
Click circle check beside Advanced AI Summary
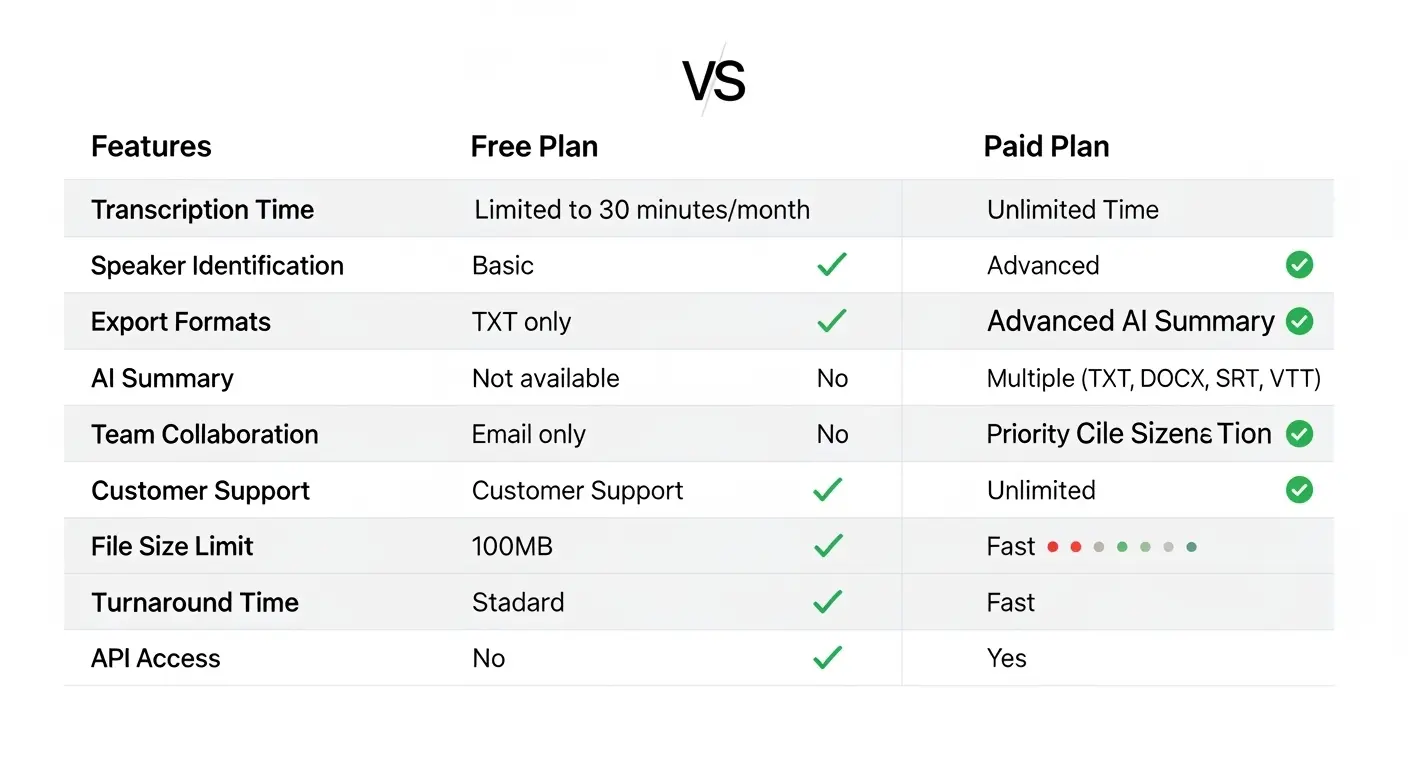[x=1299, y=321]
